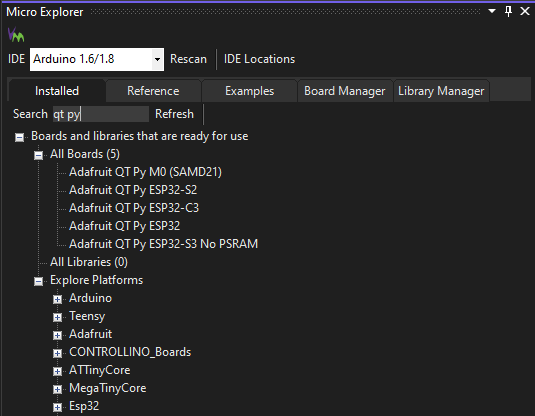Image resolution: width=535 pixels, height=416 pixels.
Task: Select Adafruit QT Py M0 (SAMD21)
Action: click(x=145, y=172)
